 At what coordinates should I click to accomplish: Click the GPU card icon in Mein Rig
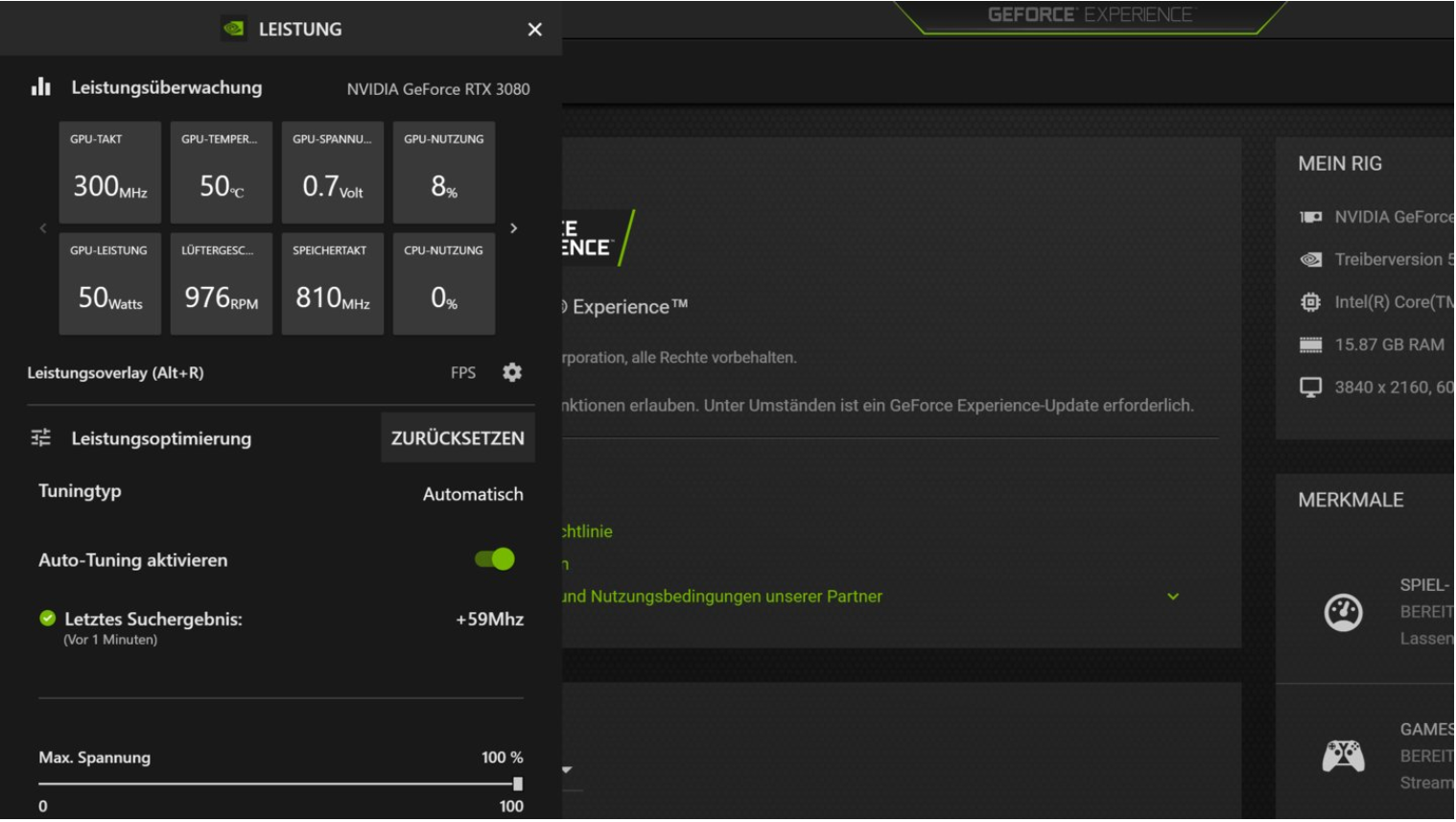[x=1310, y=217]
